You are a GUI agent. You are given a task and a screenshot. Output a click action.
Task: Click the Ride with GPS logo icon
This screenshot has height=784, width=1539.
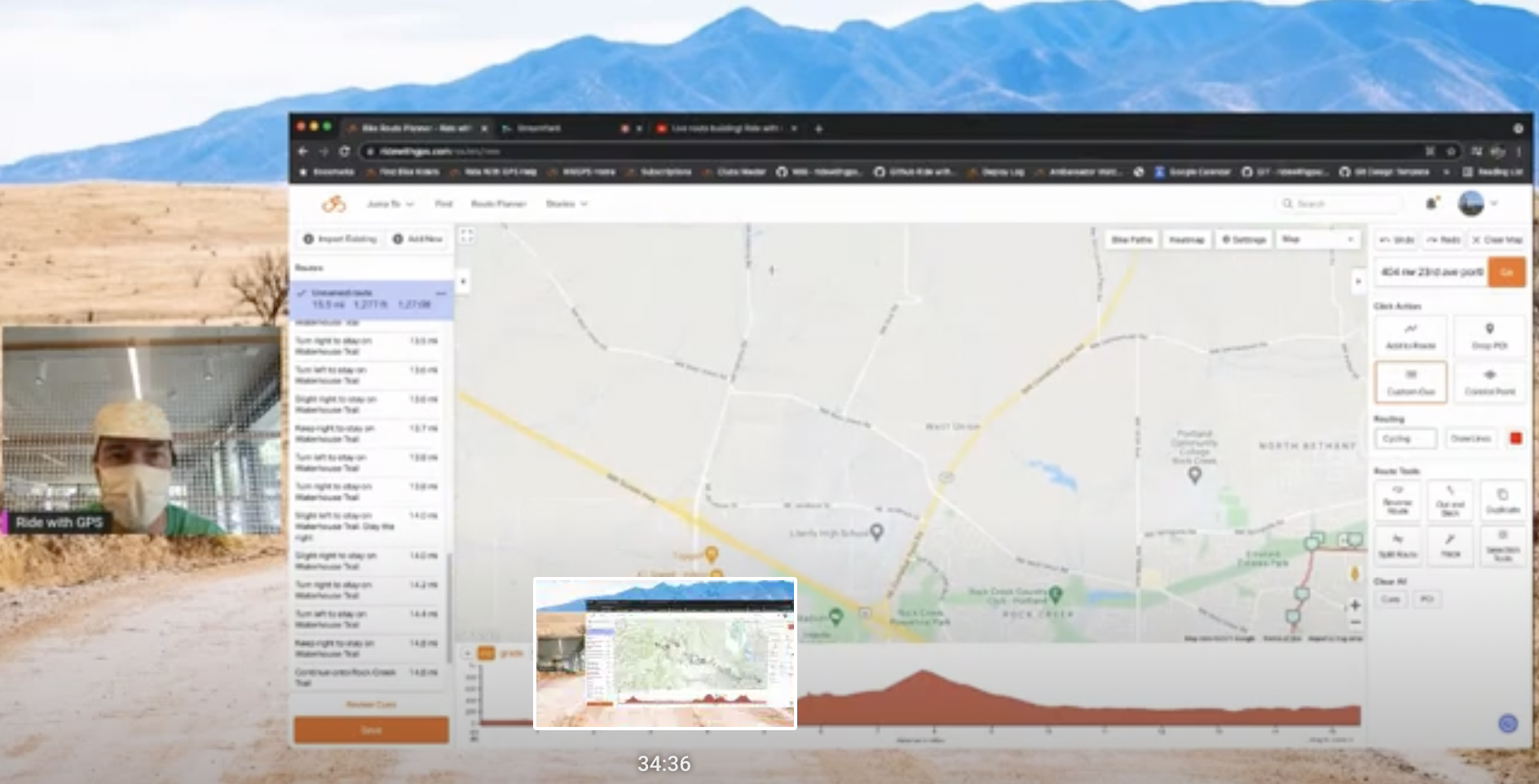point(333,204)
